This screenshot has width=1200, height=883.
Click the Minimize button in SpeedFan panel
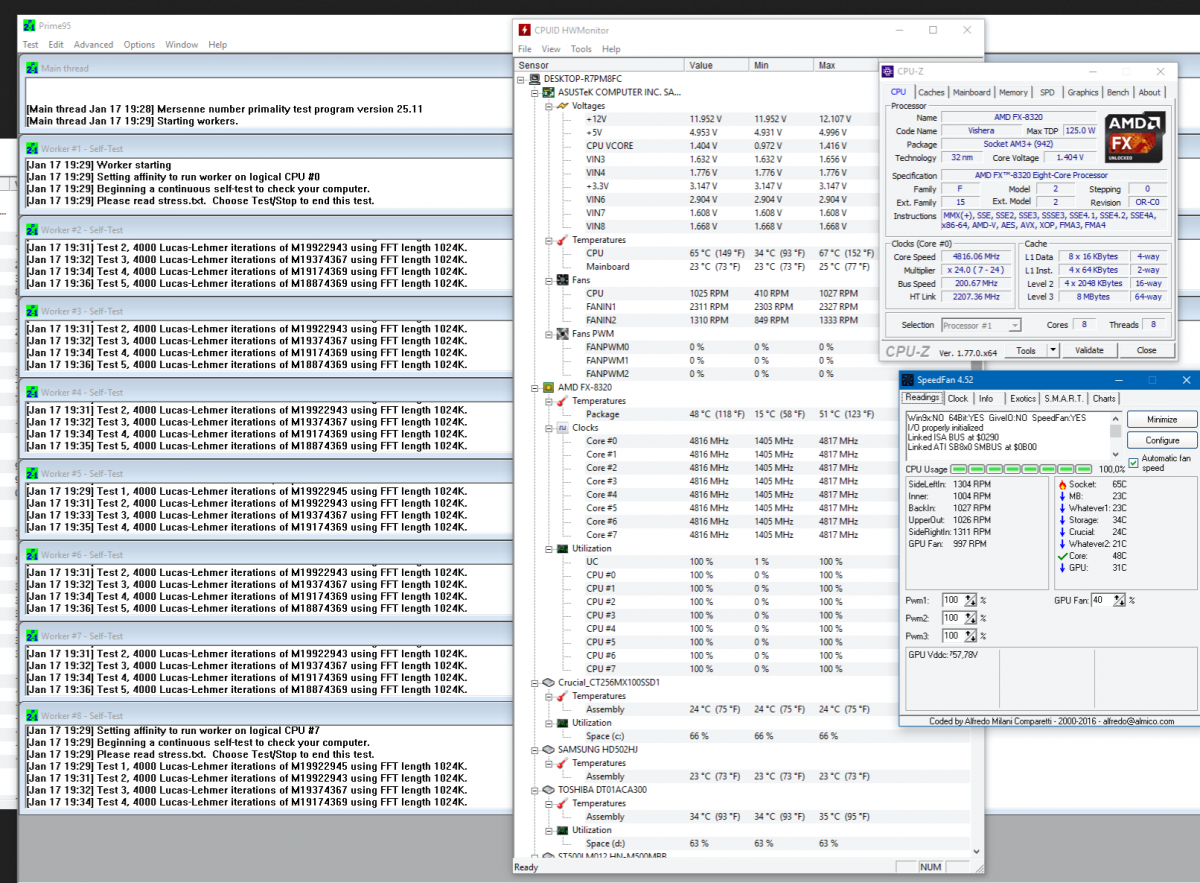[1162, 419]
